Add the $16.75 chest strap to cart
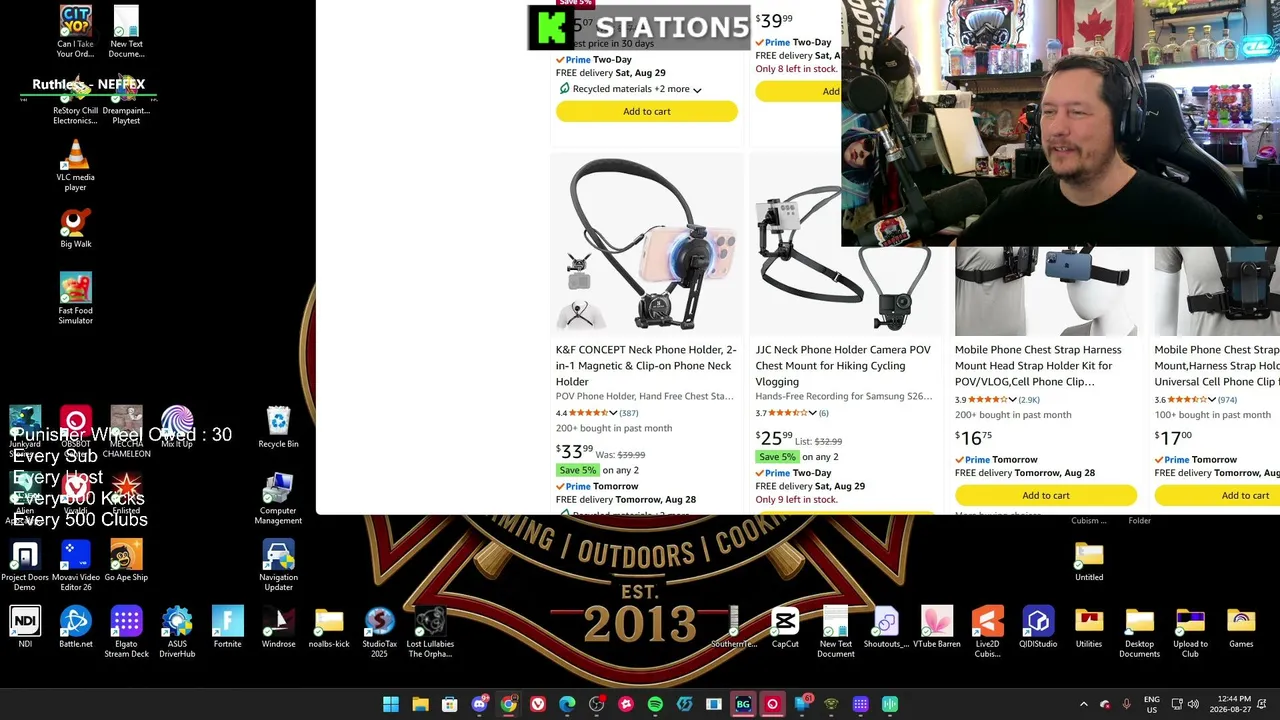 click(x=1046, y=495)
